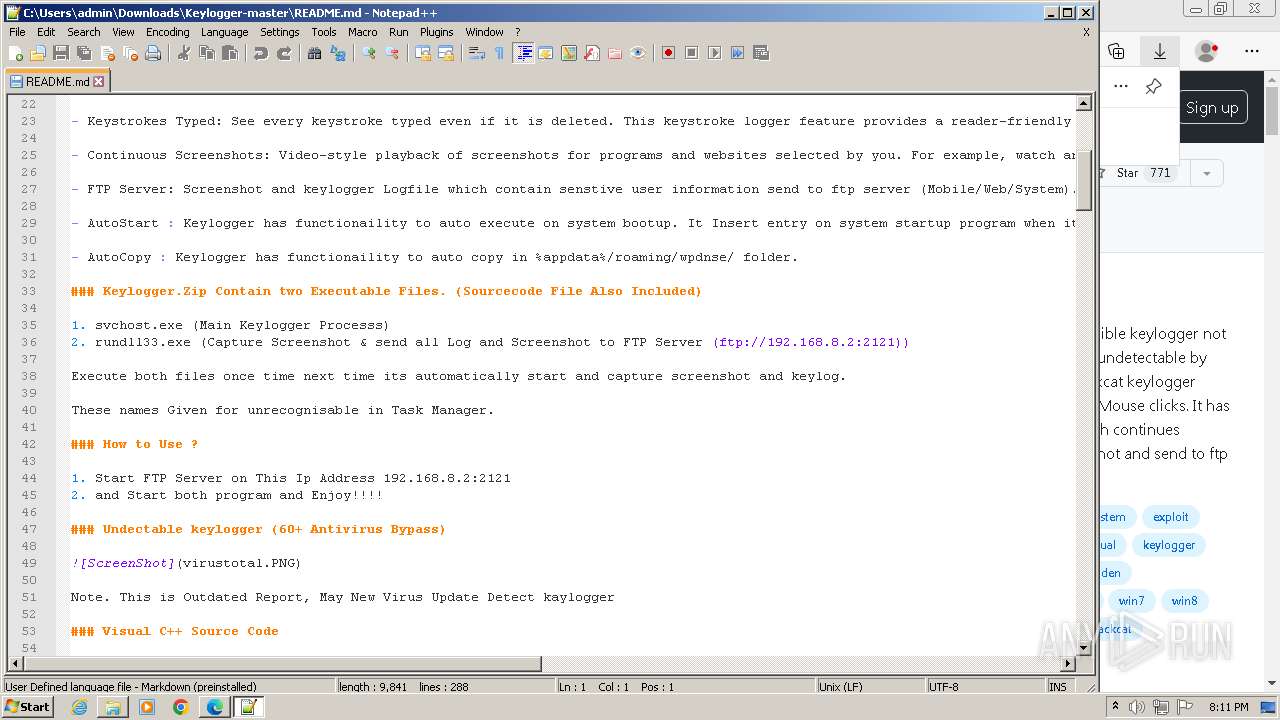The height and width of the screenshot is (720, 1280).
Task: Click the Save All toolbar icon
Action: point(84,53)
